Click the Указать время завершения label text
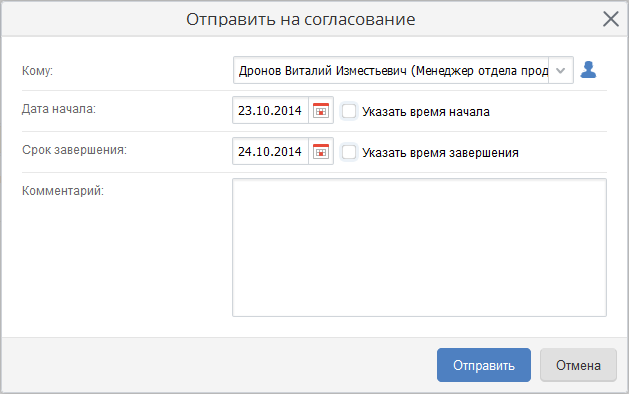 click(x=440, y=153)
